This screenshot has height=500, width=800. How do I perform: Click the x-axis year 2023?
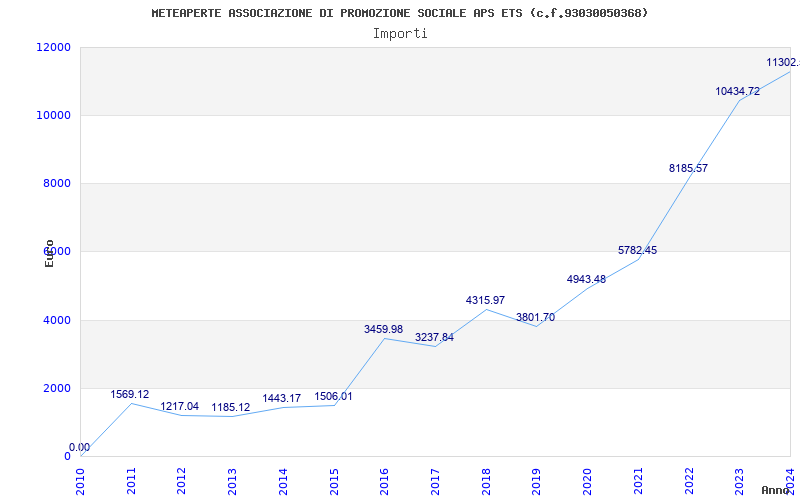(x=739, y=481)
